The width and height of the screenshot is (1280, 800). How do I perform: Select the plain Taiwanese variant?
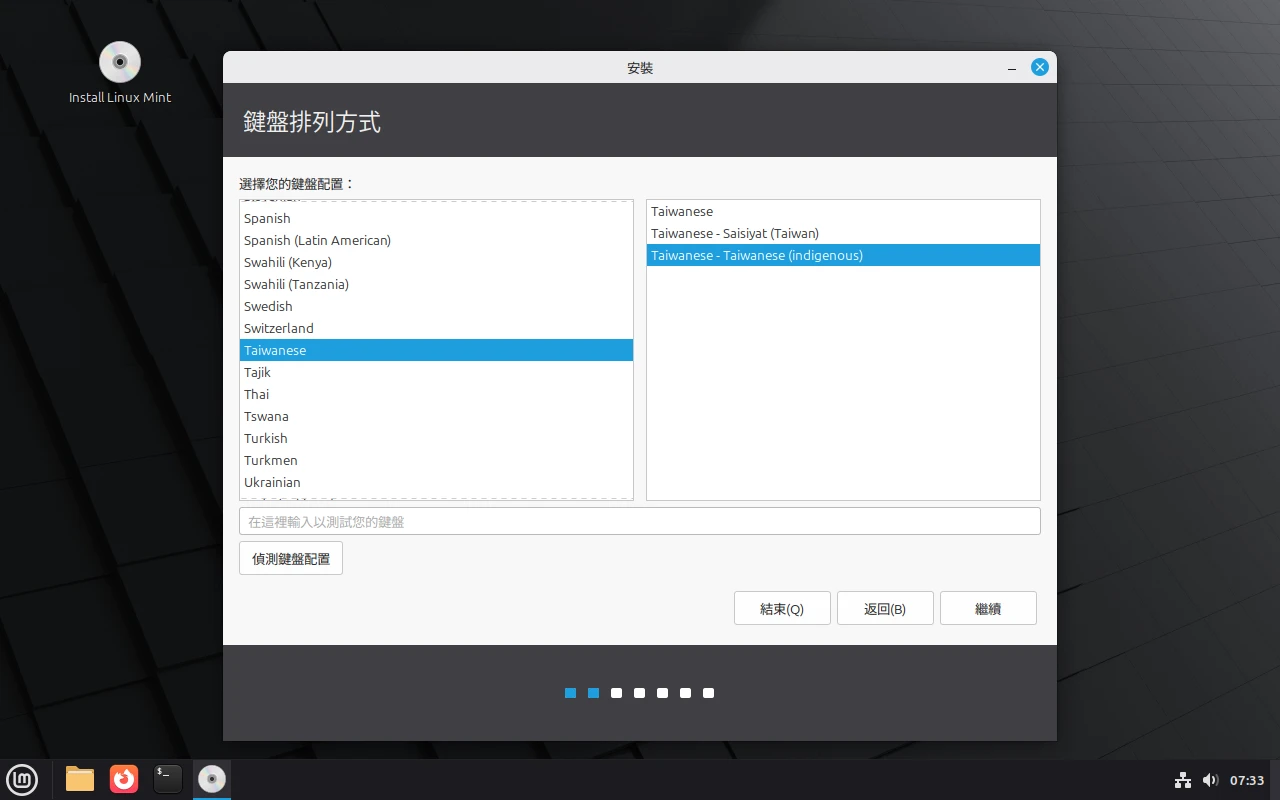(682, 211)
